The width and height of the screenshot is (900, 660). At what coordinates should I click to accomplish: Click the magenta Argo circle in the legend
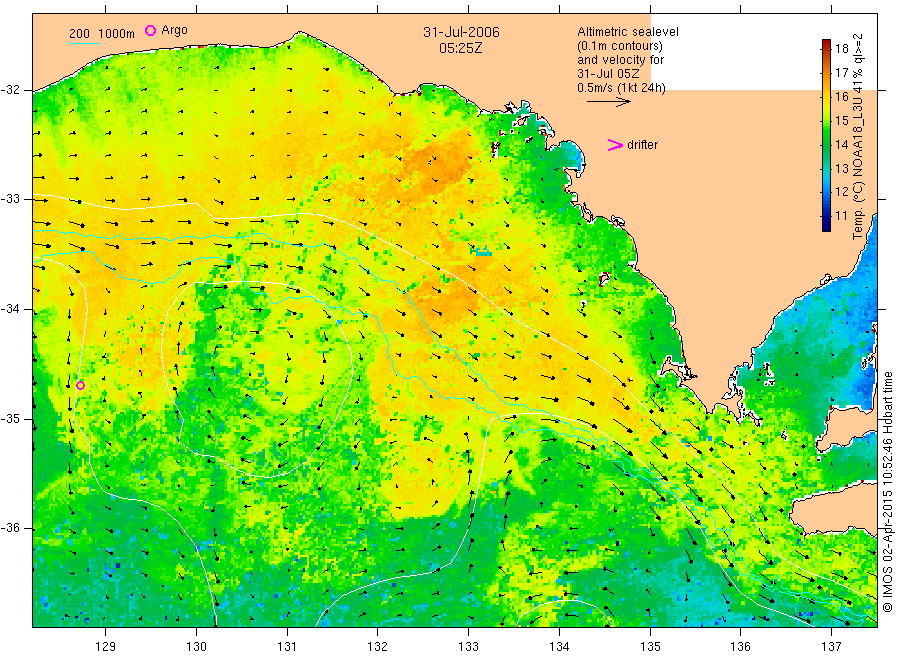(150, 30)
